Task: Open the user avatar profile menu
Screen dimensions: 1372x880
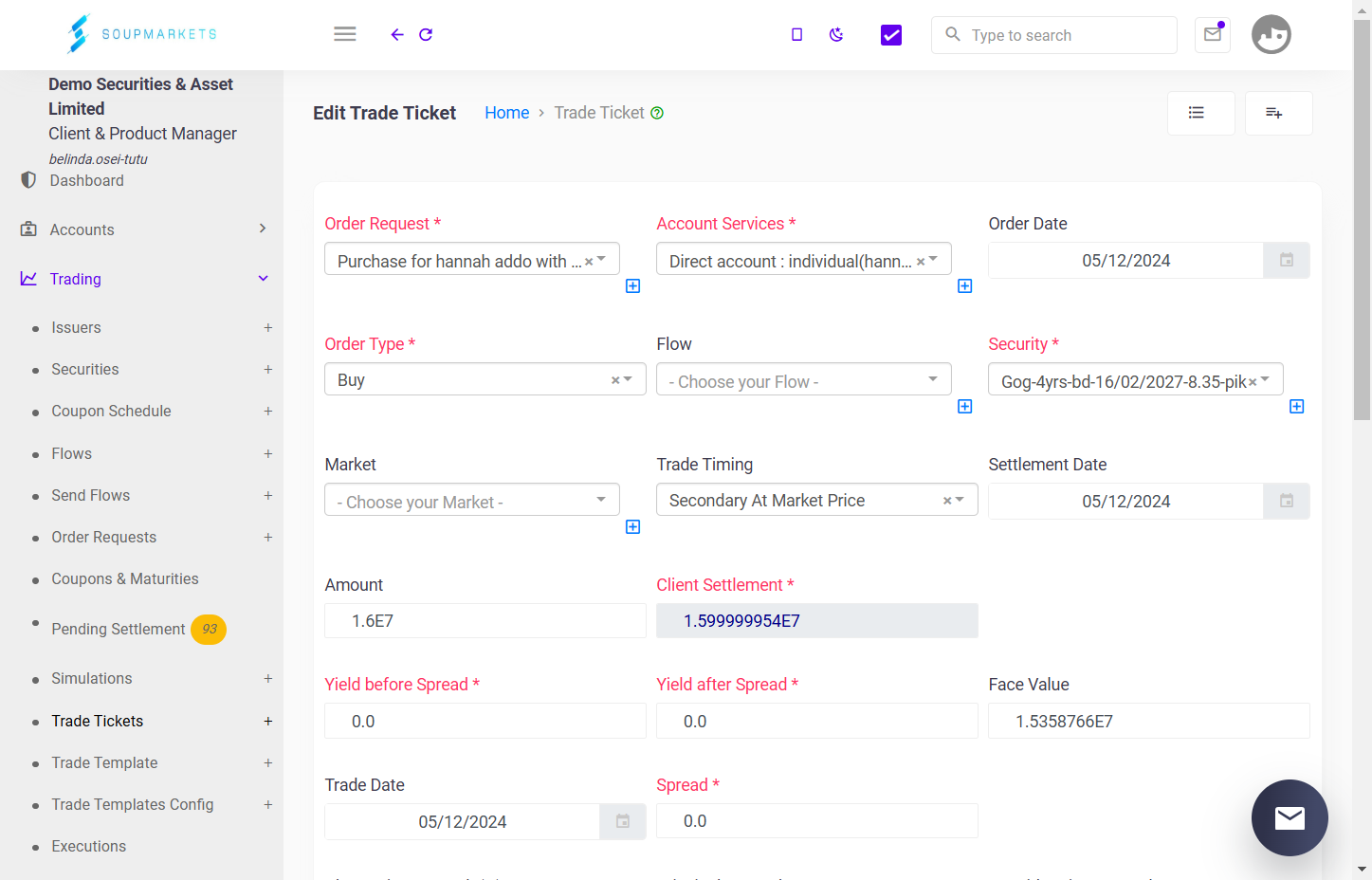Action: click(1271, 34)
